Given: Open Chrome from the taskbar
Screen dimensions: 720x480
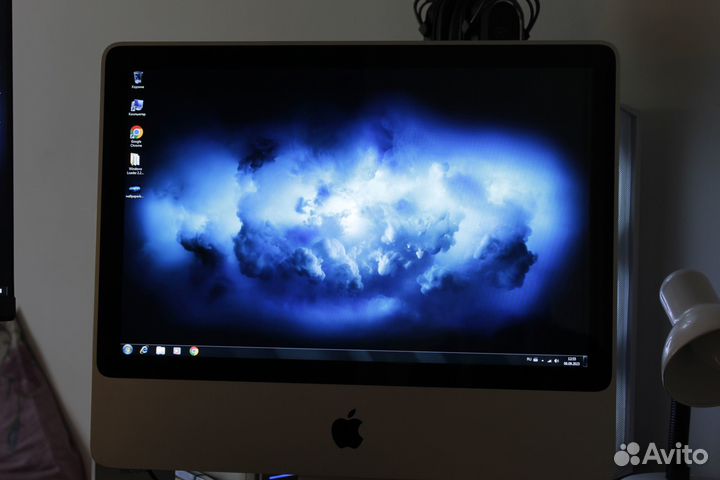Looking at the screenshot, I should [x=194, y=351].
